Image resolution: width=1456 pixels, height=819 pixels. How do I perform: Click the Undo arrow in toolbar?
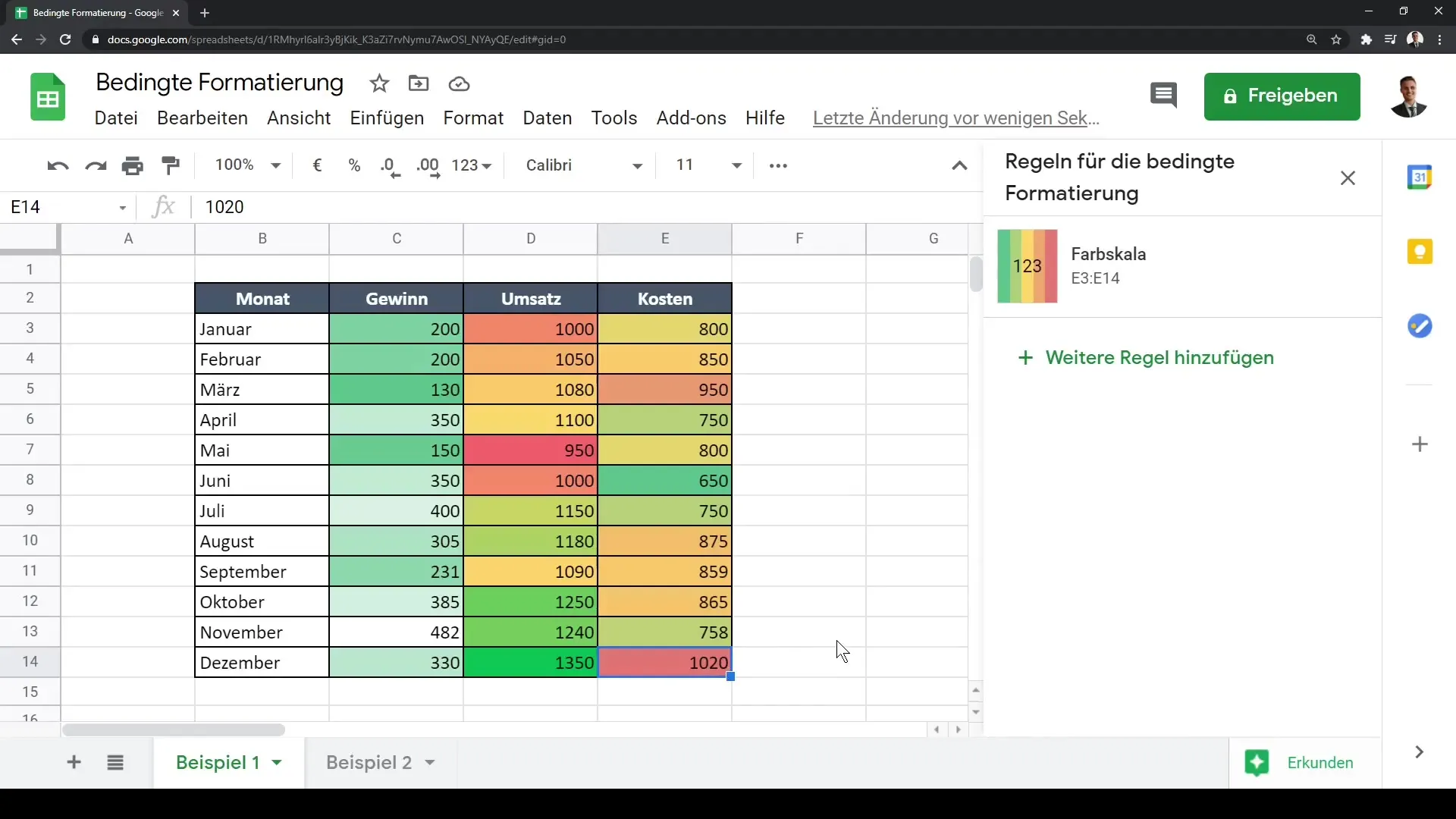click(58, 165)
